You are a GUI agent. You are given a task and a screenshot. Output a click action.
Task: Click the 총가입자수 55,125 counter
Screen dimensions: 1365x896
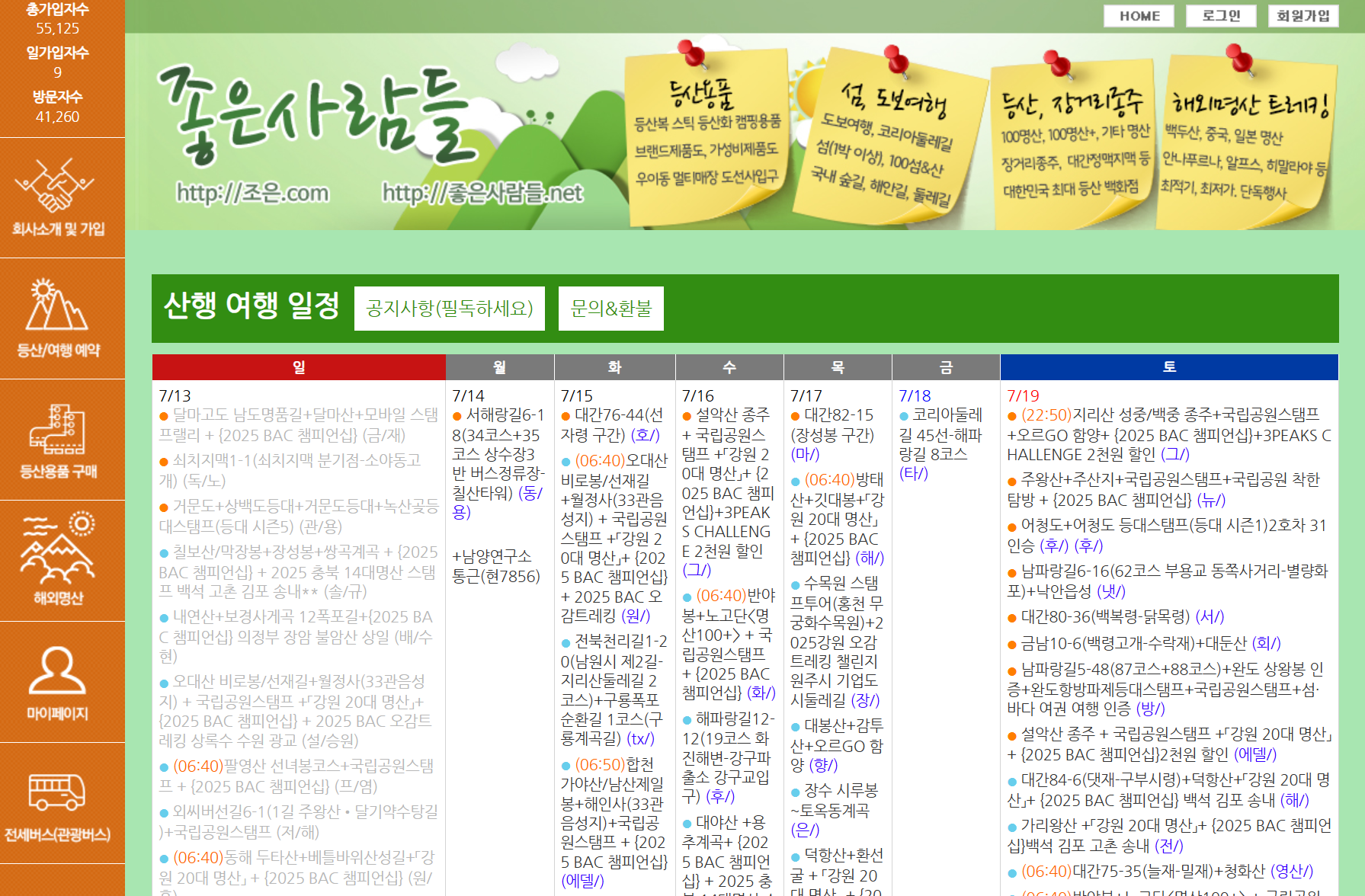(x=58, y=19)
